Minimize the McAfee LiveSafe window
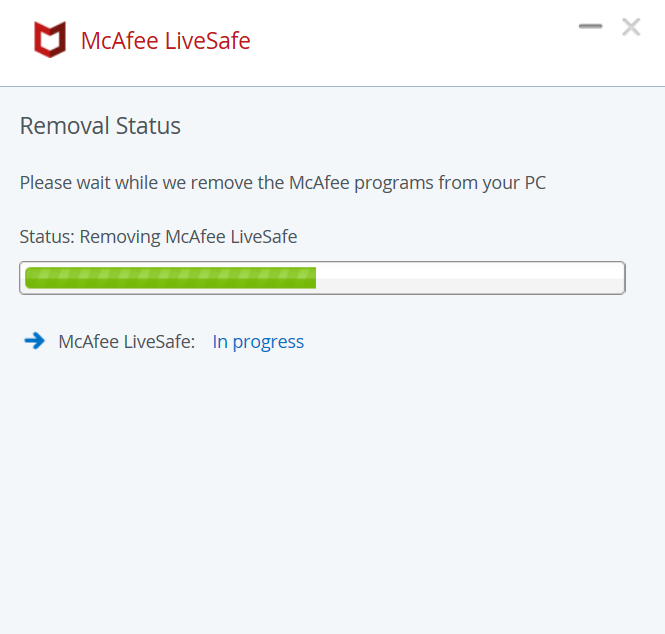This screenshot has width=665, height=634. (x=590, y=26)
